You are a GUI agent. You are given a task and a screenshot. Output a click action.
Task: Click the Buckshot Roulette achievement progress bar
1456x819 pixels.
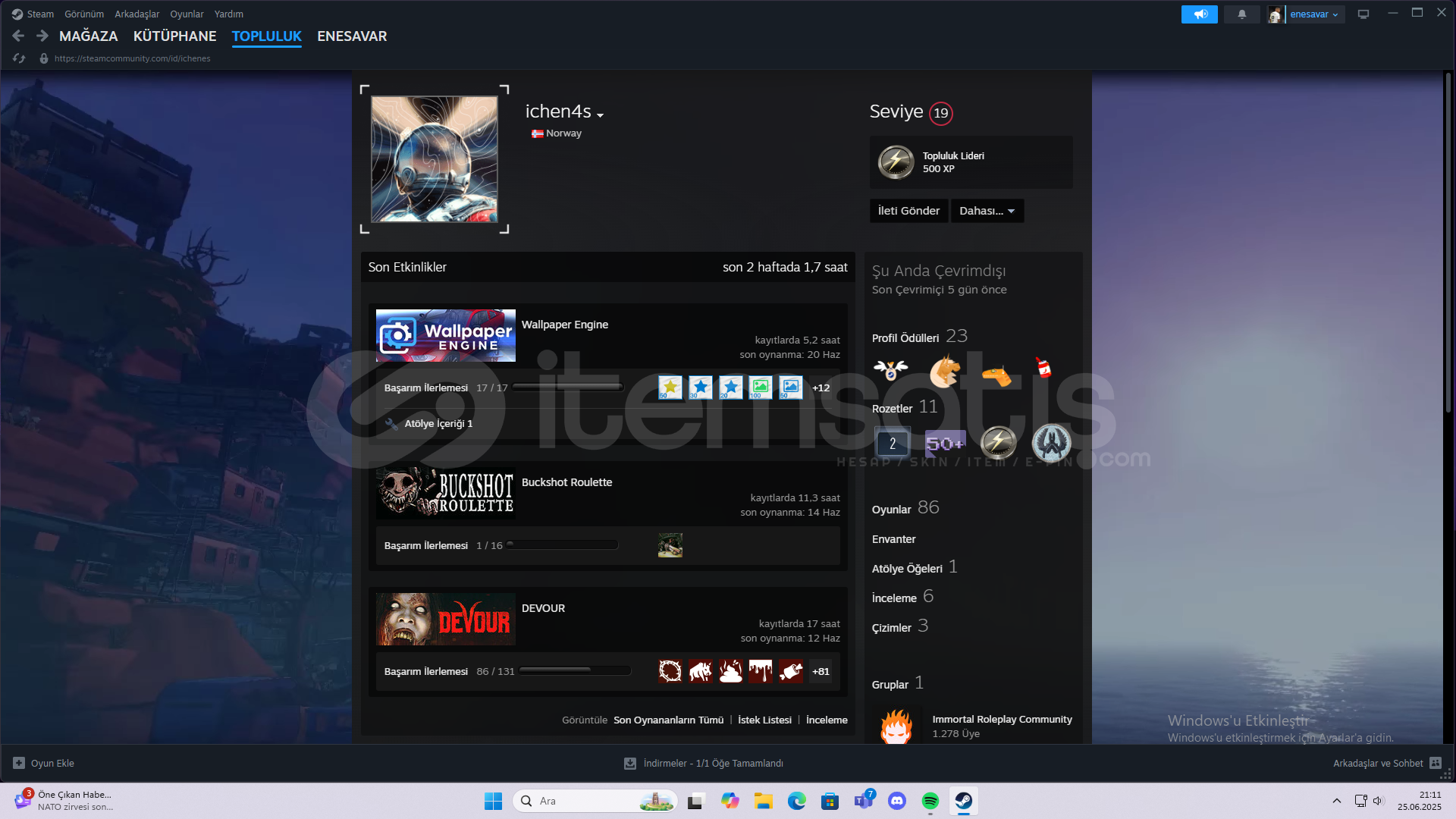(562, 545)
